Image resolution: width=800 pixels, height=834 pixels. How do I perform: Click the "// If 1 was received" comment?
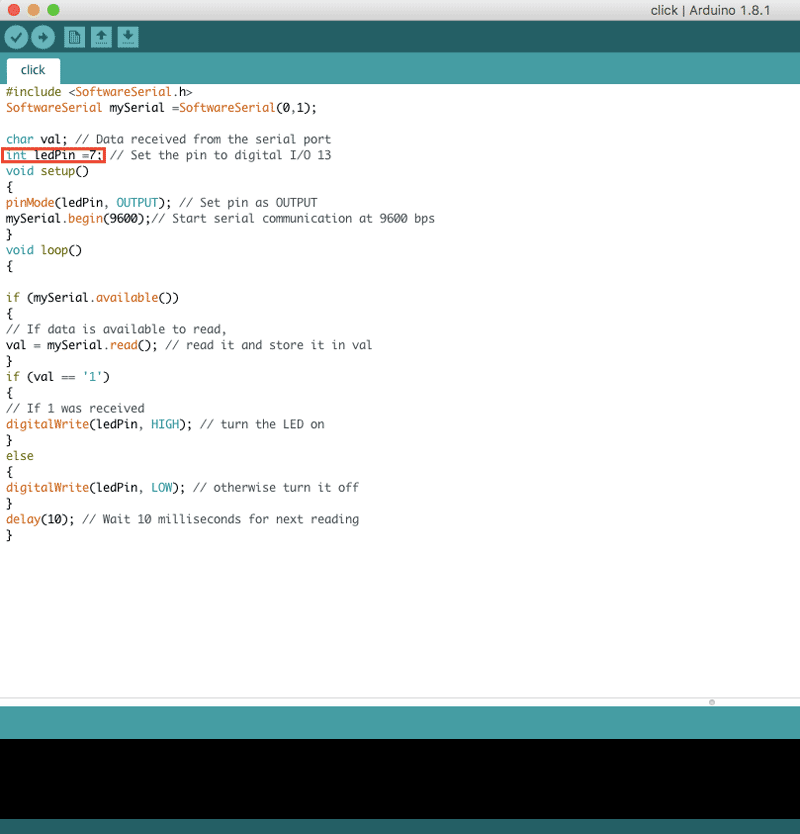(x=75, y=408)
